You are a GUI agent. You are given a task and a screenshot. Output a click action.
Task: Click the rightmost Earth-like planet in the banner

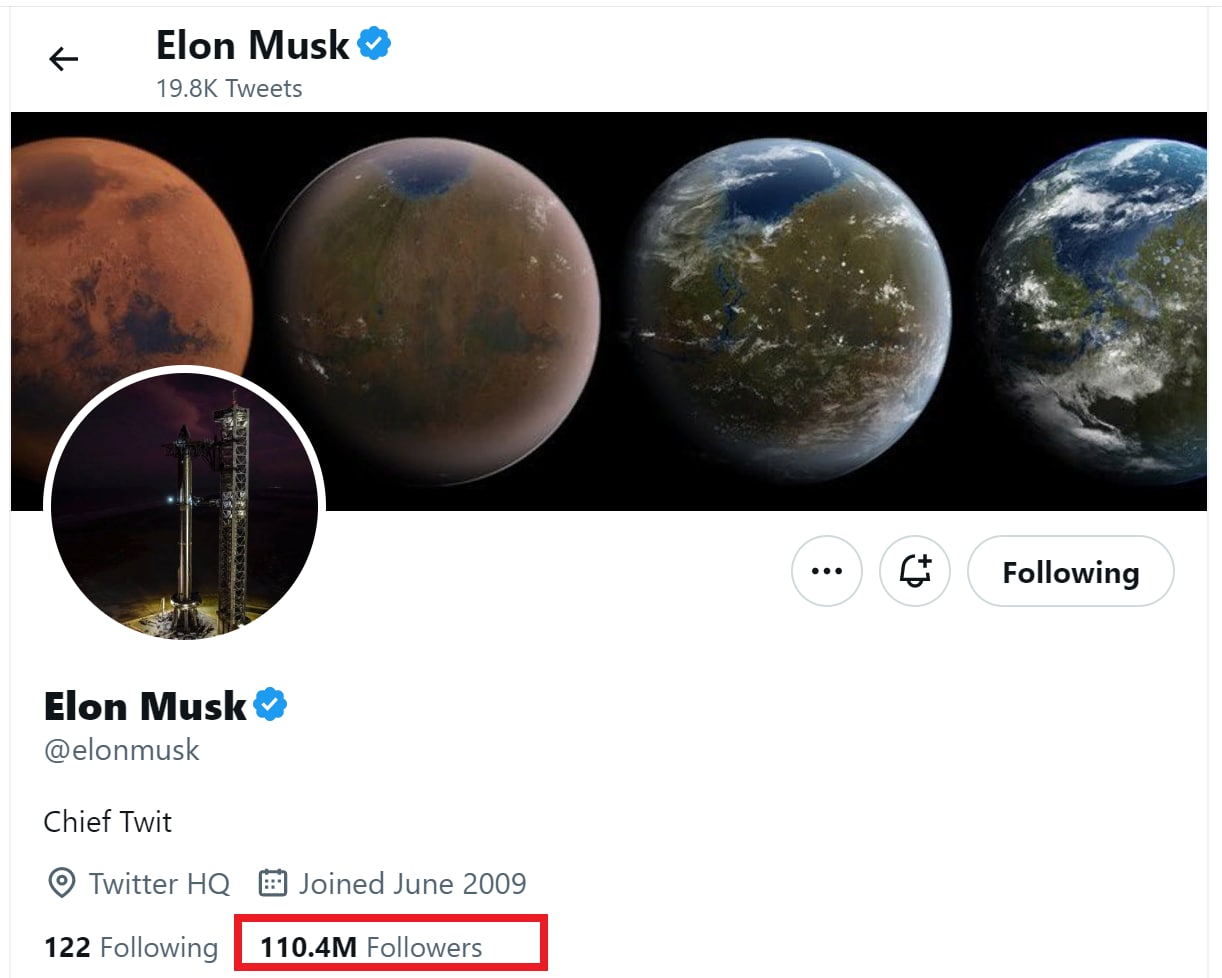(1100, 310)
